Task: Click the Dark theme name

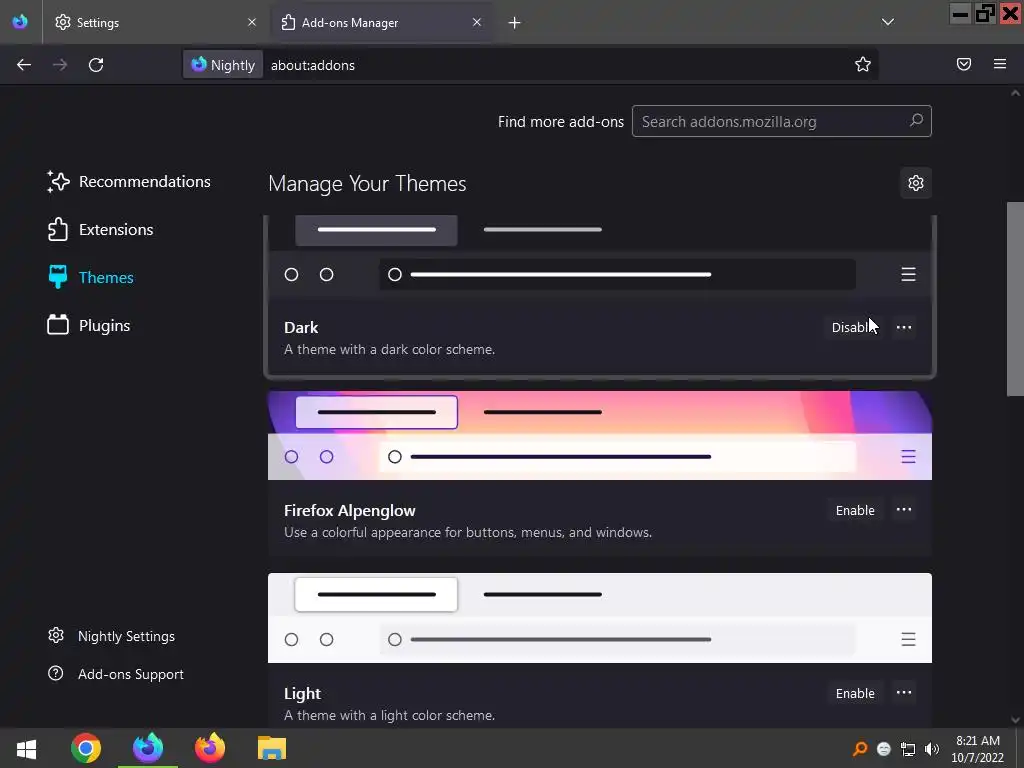Action: pos(301,327)
